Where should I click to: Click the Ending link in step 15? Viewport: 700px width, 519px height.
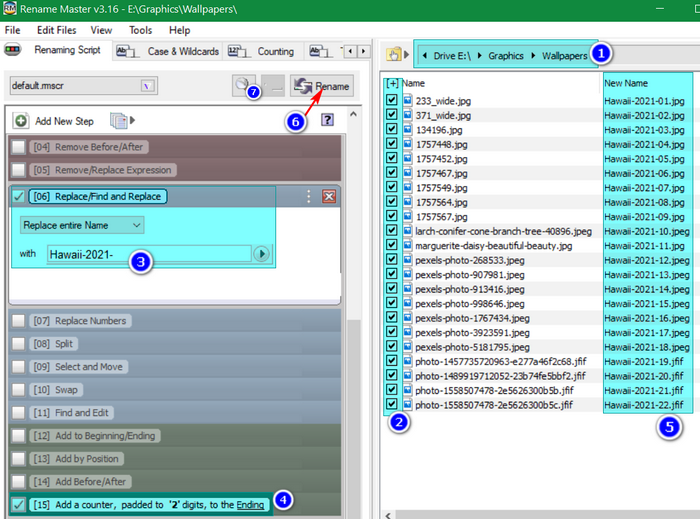250,505
